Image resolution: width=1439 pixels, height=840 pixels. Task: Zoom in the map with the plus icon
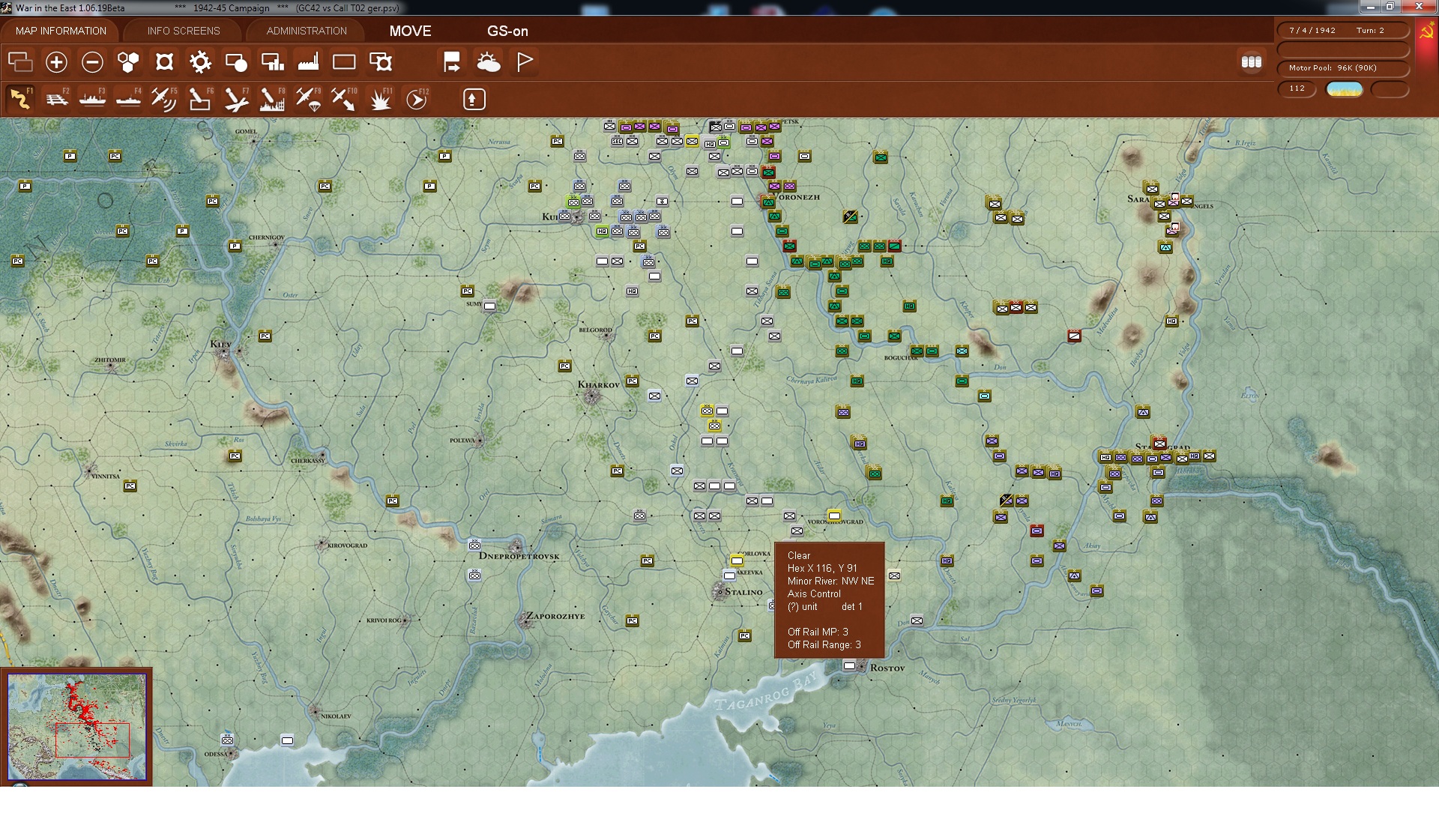click(56, 62)
